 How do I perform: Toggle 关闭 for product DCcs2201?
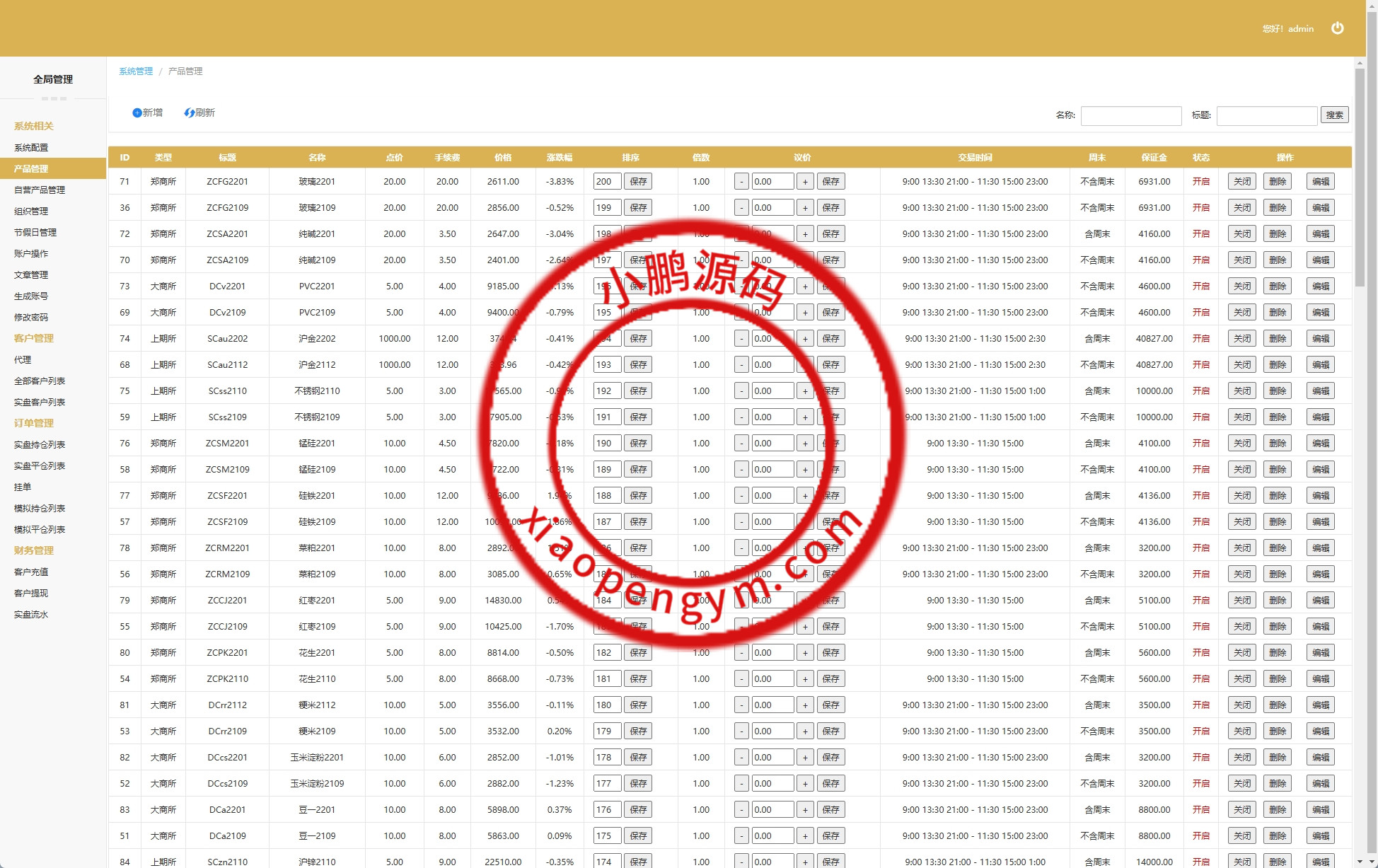[x=1241, y=758]
